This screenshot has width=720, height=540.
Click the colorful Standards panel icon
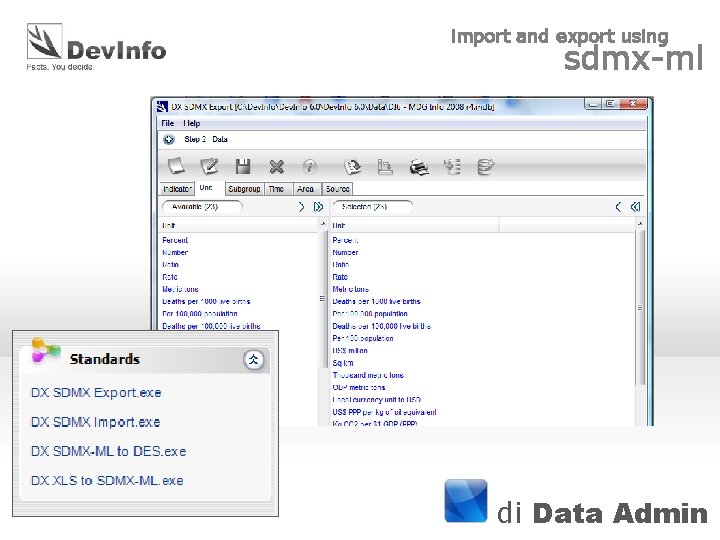[45, 351]
